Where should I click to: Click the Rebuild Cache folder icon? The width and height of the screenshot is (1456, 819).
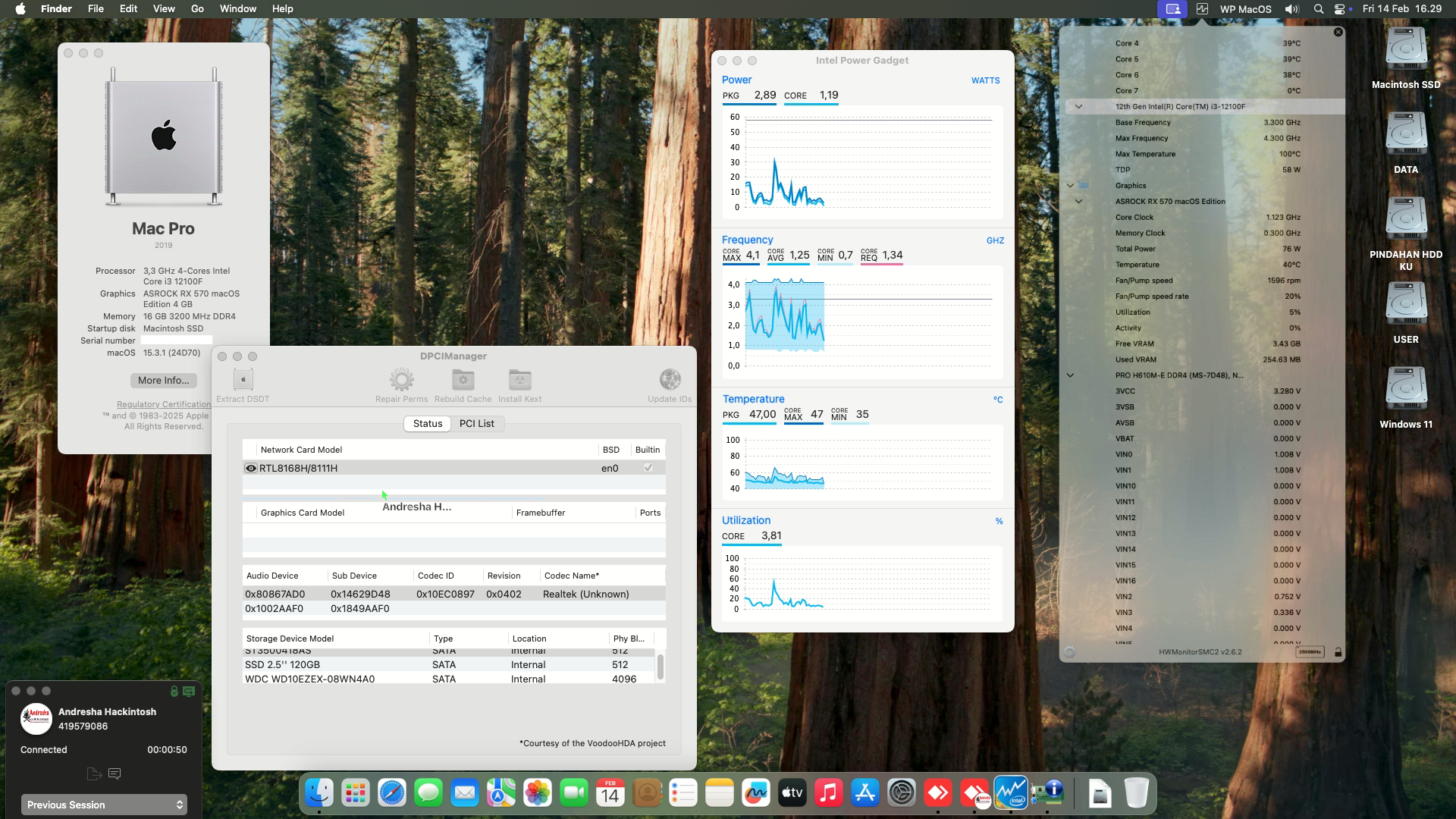[463, 381]
